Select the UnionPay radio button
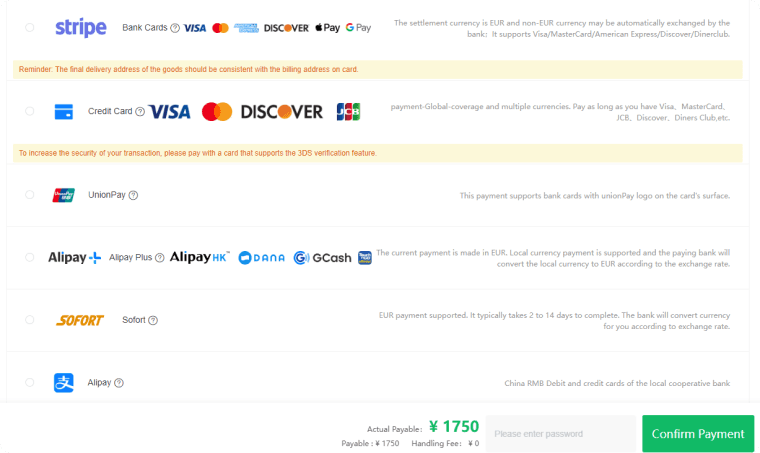 (30, 195)
